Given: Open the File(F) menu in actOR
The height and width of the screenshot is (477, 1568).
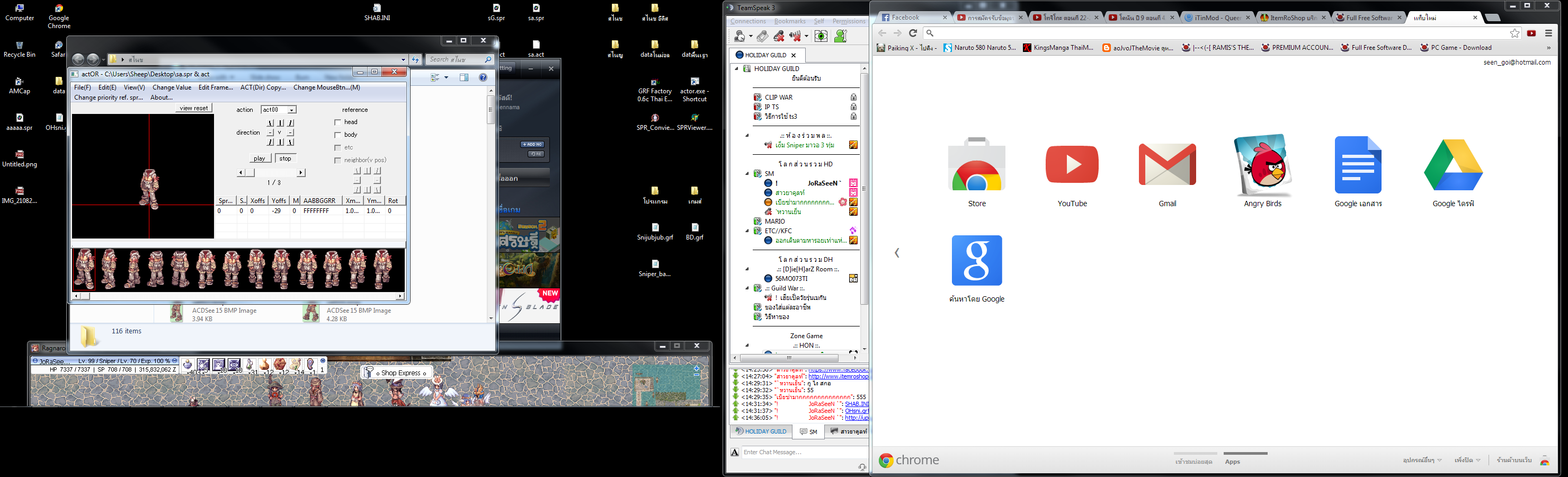Looking at the screenshot, I should pyautogui.click(x=82, y=88).
